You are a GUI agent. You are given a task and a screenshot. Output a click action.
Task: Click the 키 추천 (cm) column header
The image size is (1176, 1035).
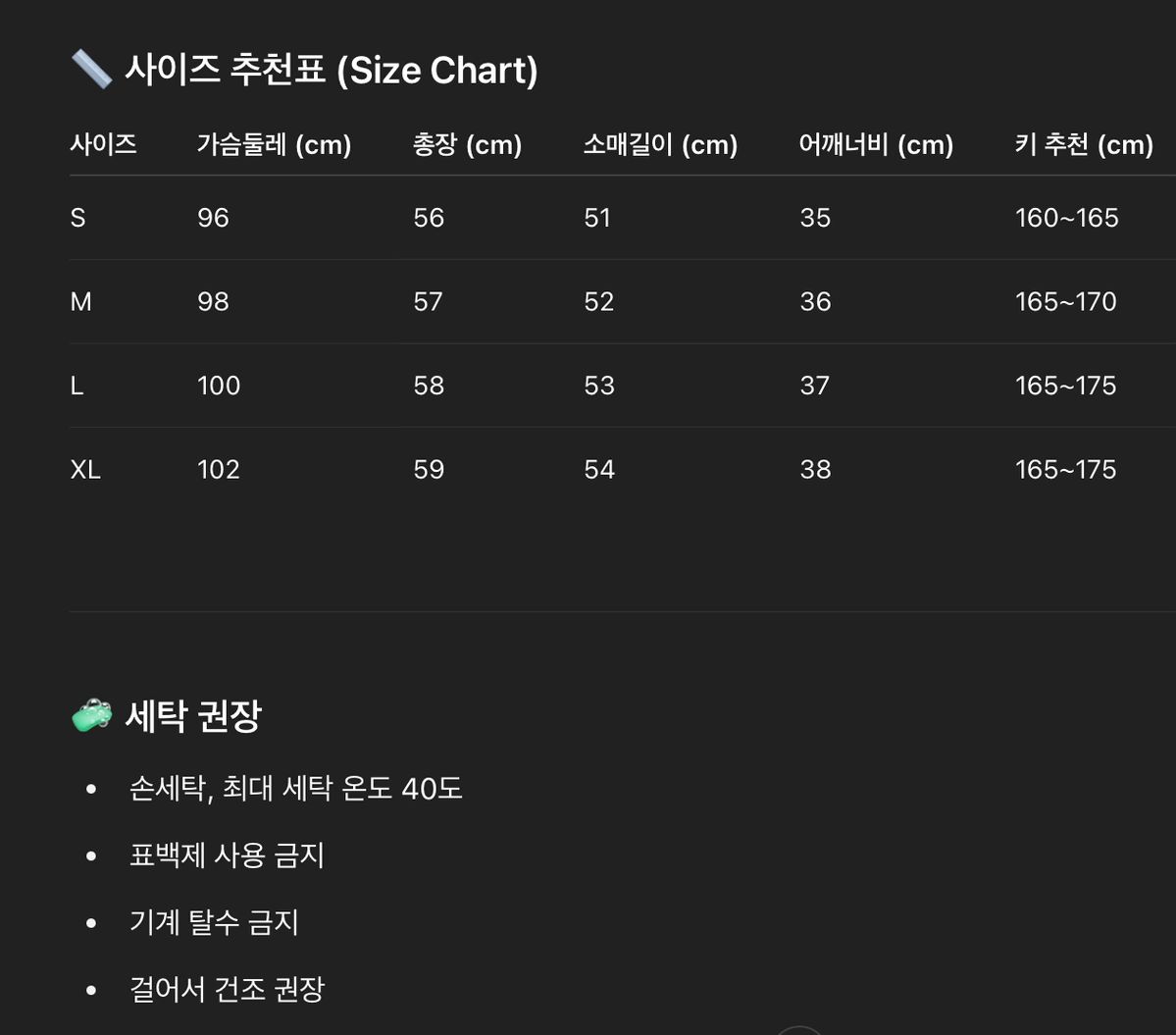tap(1084, 144)
